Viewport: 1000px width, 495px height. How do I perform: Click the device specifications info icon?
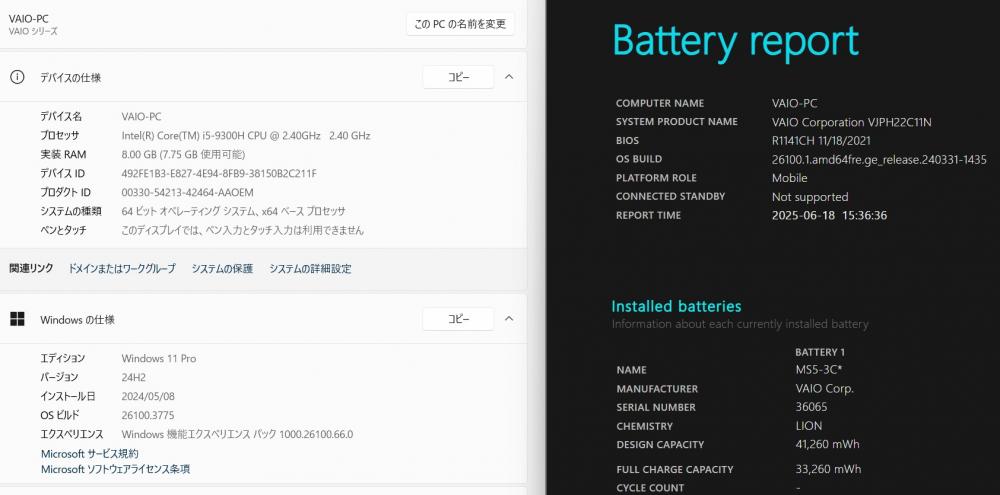pos(17,78)
